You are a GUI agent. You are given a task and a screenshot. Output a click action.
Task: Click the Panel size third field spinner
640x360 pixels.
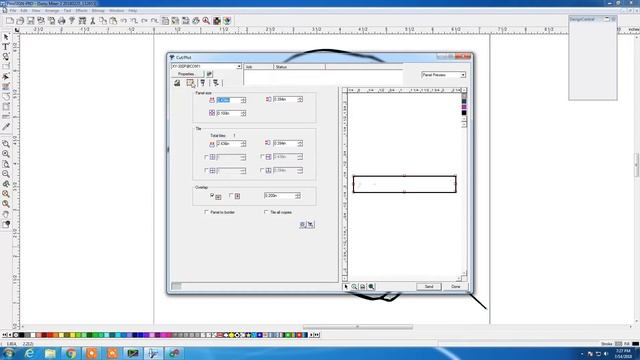243,113
